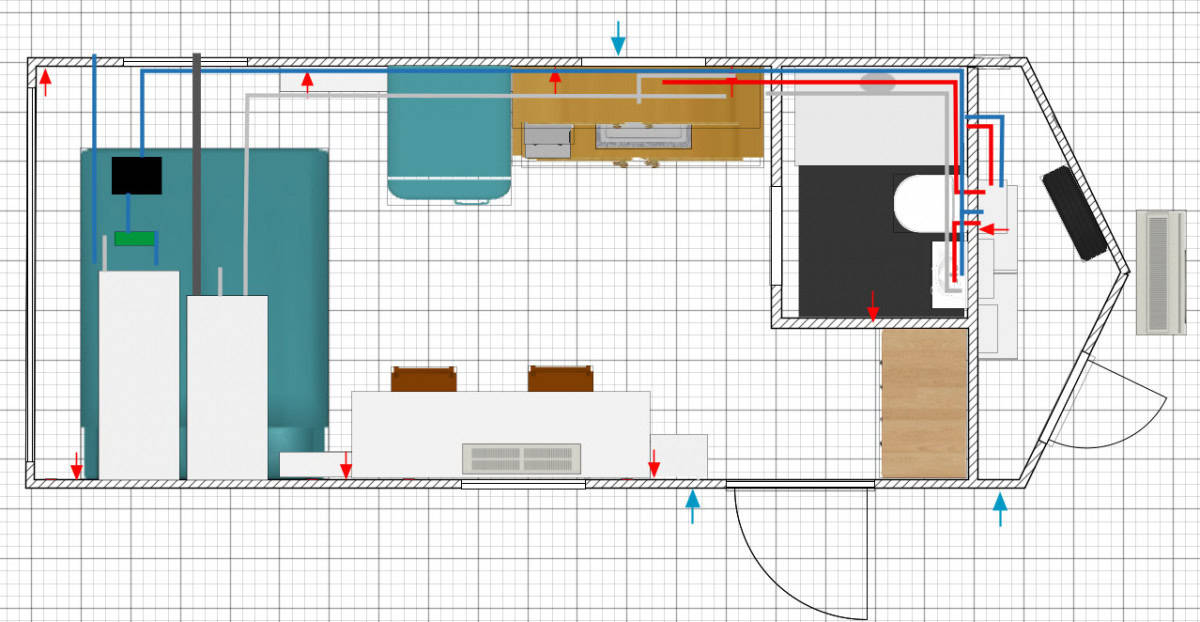Click the kitchen sink on the wooden countertop

[x=643, y=136]
